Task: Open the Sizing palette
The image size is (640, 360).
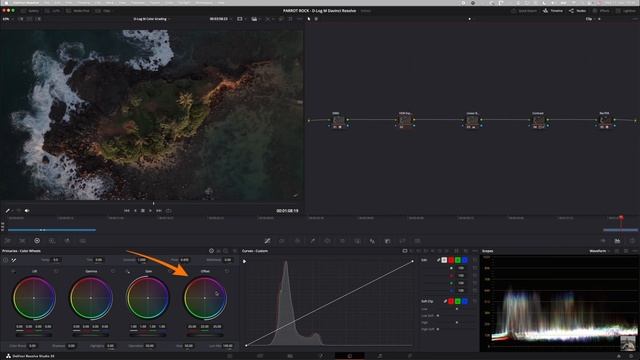Action: pyautogui.click(x=402, y=241)
